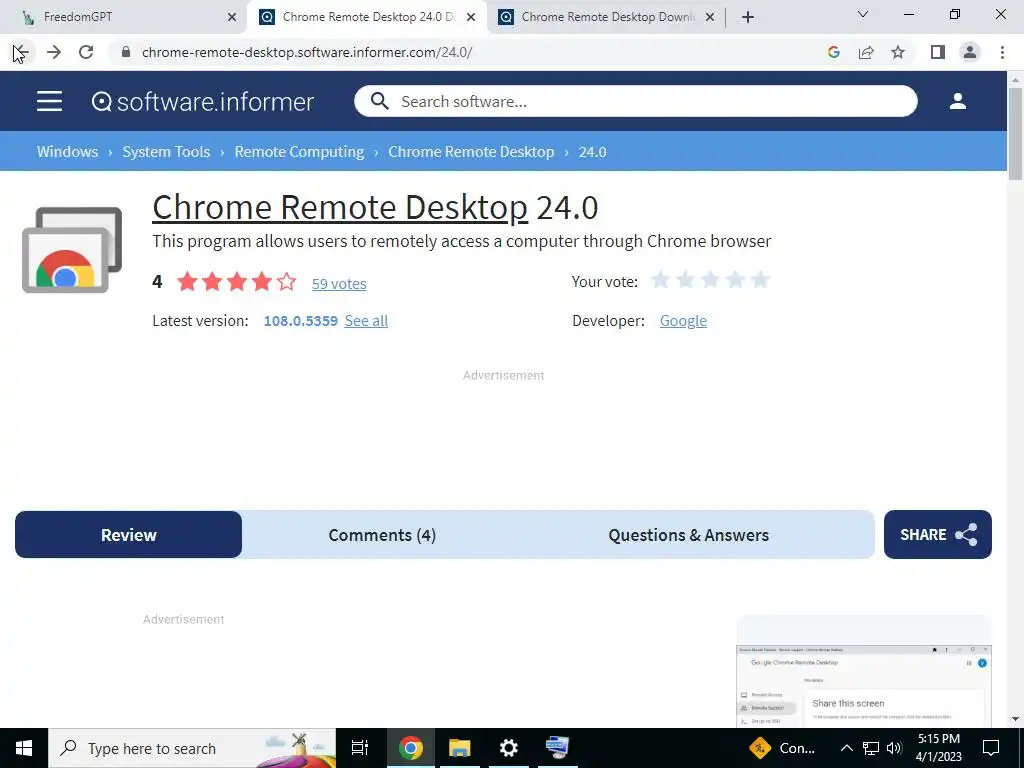Viewport: 1024px width, 768px height.
Task: Open Settings gear on the taskbar
Action: click(x=508, y=748)
